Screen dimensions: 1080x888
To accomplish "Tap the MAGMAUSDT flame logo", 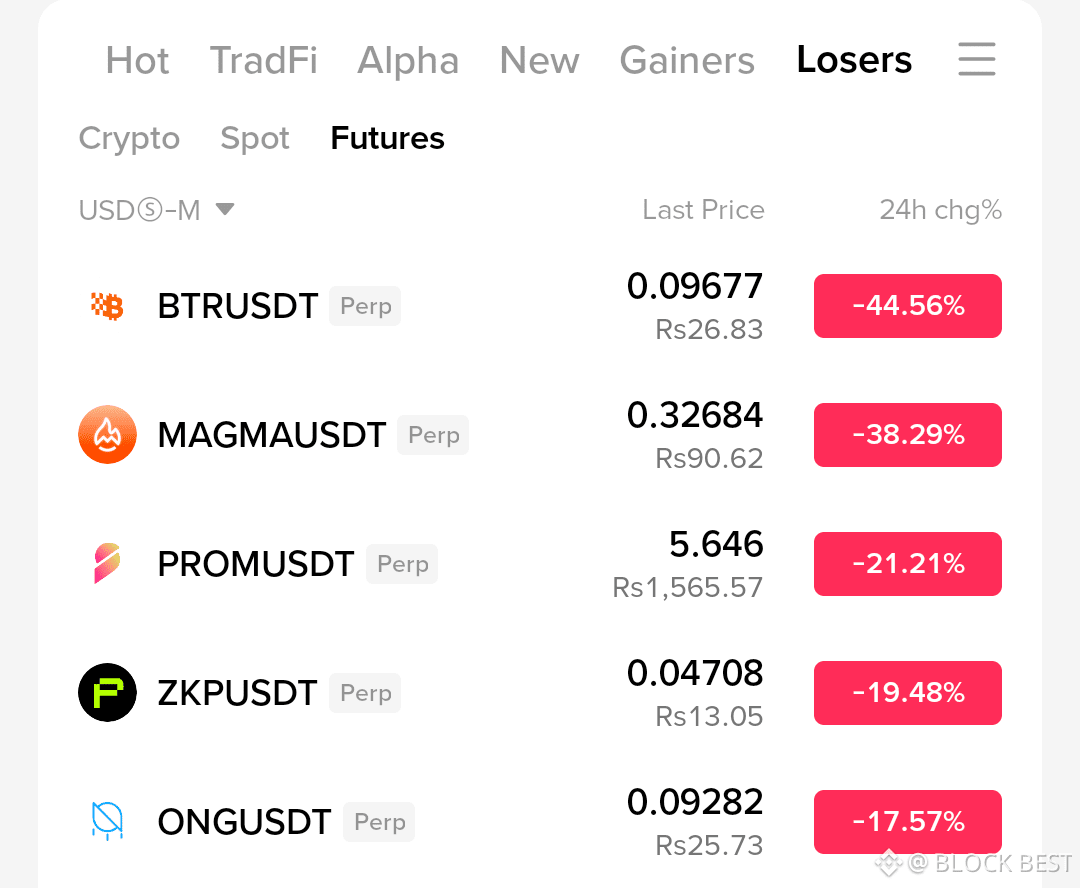I will click(107, 435).
